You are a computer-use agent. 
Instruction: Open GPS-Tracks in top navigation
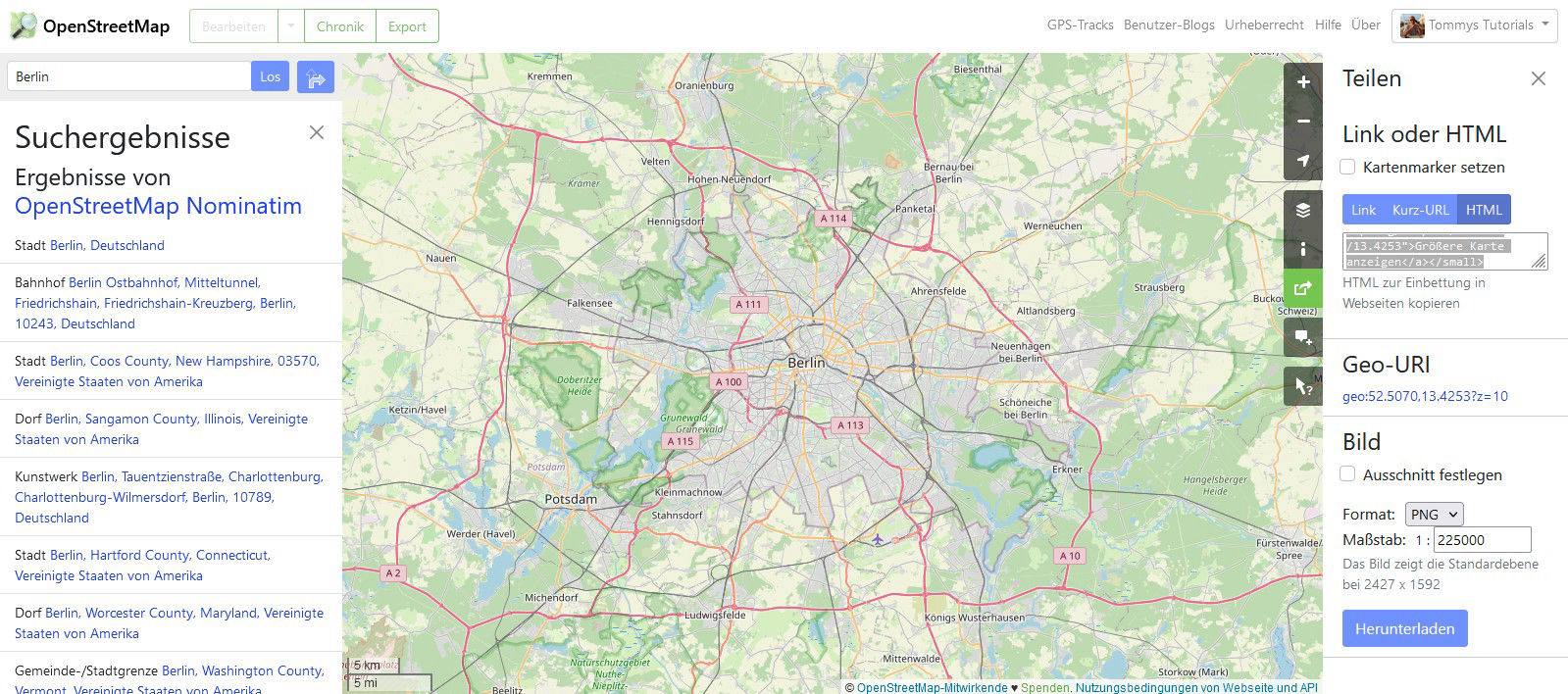point(1080,25)
